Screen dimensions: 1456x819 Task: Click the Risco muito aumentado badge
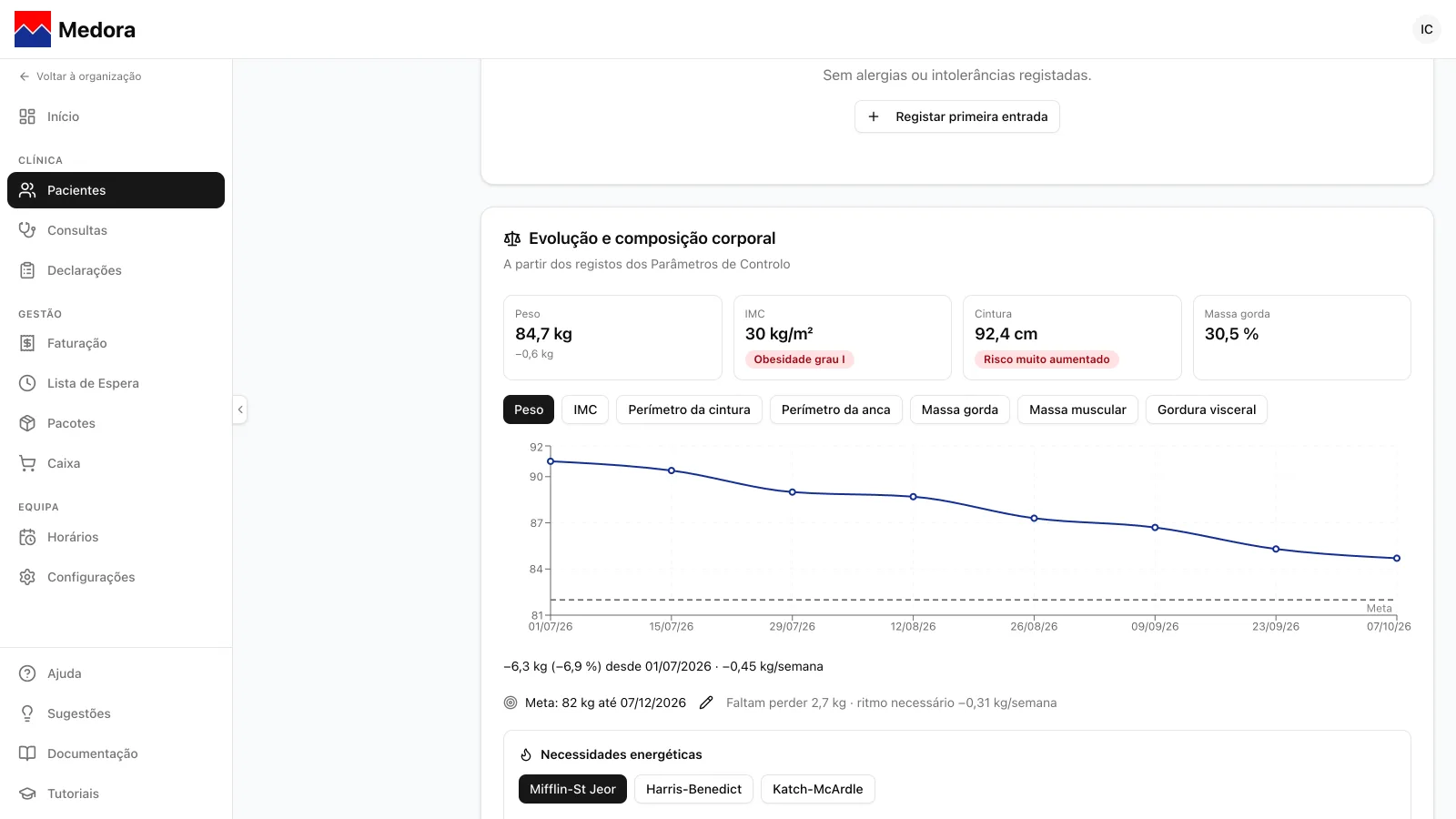coord(1046,359)
